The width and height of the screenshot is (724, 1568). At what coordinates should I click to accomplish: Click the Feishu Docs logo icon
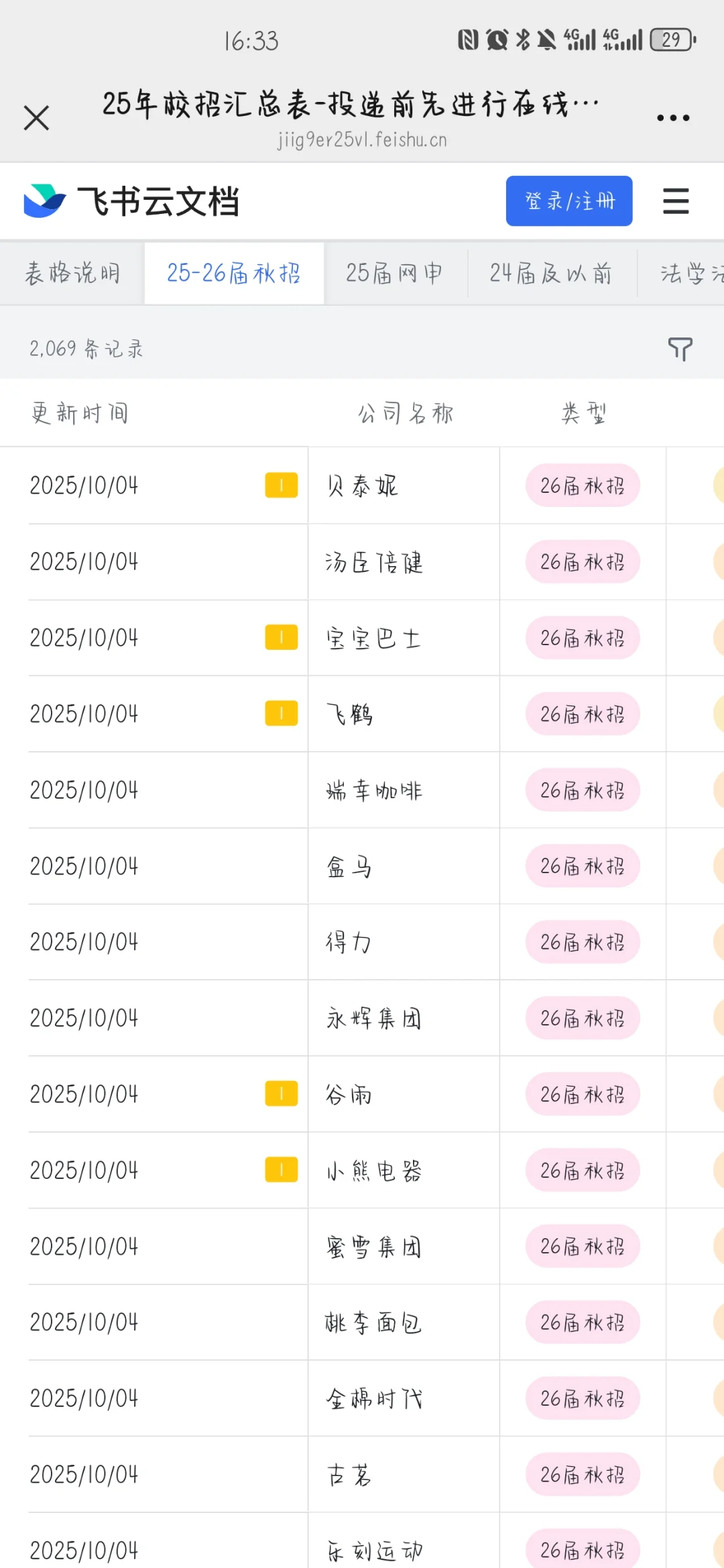(x=45, y=201)
